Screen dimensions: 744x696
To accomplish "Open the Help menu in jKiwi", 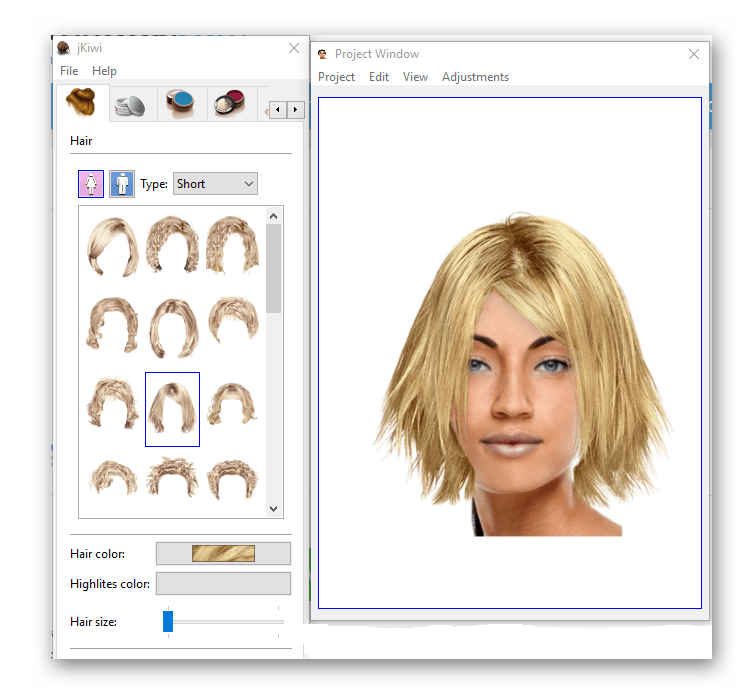I will coord(104,71).
